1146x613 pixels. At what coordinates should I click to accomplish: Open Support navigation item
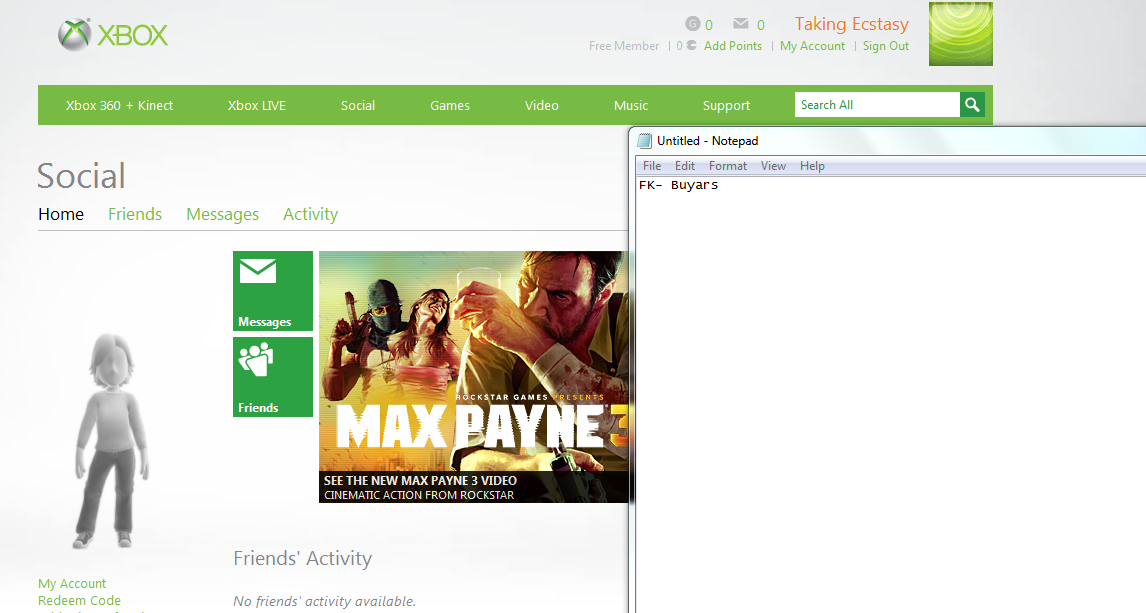tap(726, 105)
